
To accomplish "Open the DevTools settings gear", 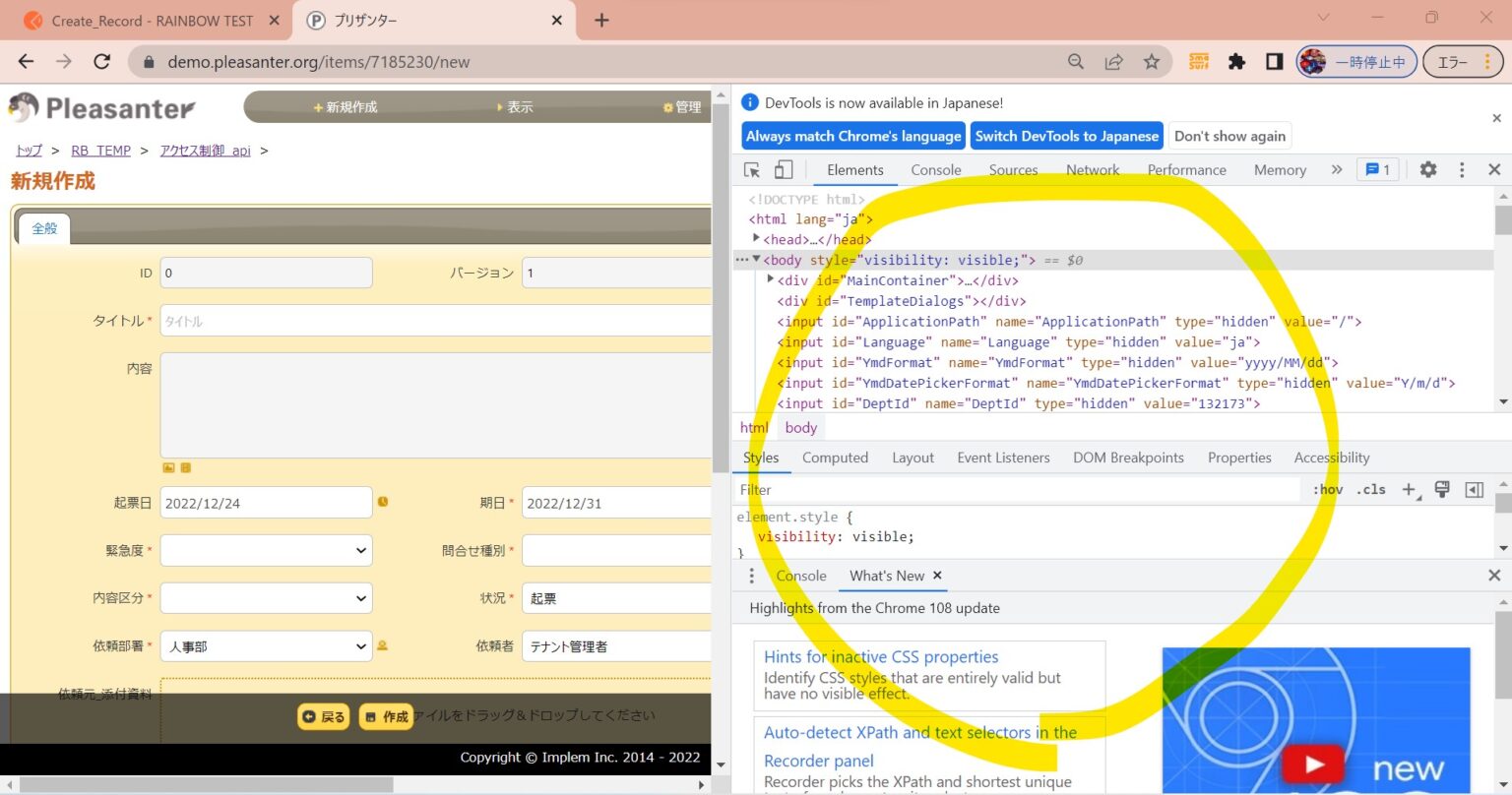I will coord(1427,169).
